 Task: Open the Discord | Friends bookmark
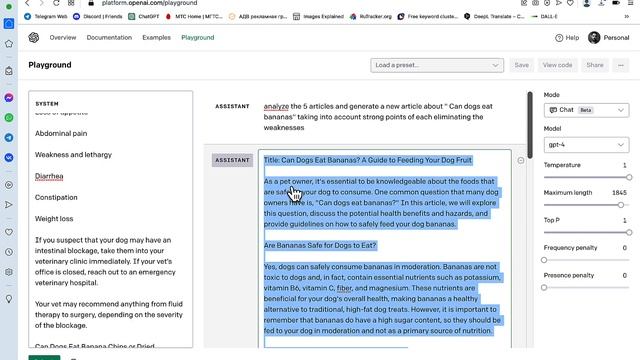pyautogui.click(x=98, y=17)
